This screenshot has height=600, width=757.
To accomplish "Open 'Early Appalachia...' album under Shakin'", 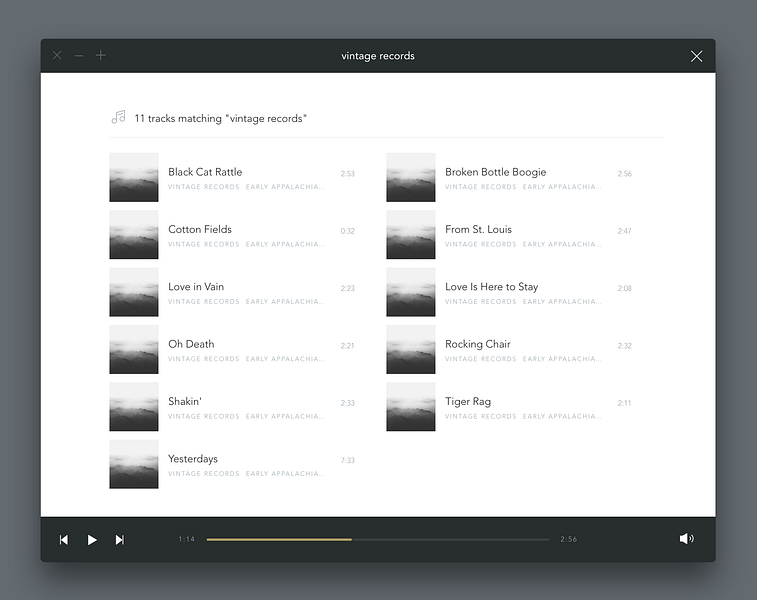I will pyautogui.click(x=285, y=417).
